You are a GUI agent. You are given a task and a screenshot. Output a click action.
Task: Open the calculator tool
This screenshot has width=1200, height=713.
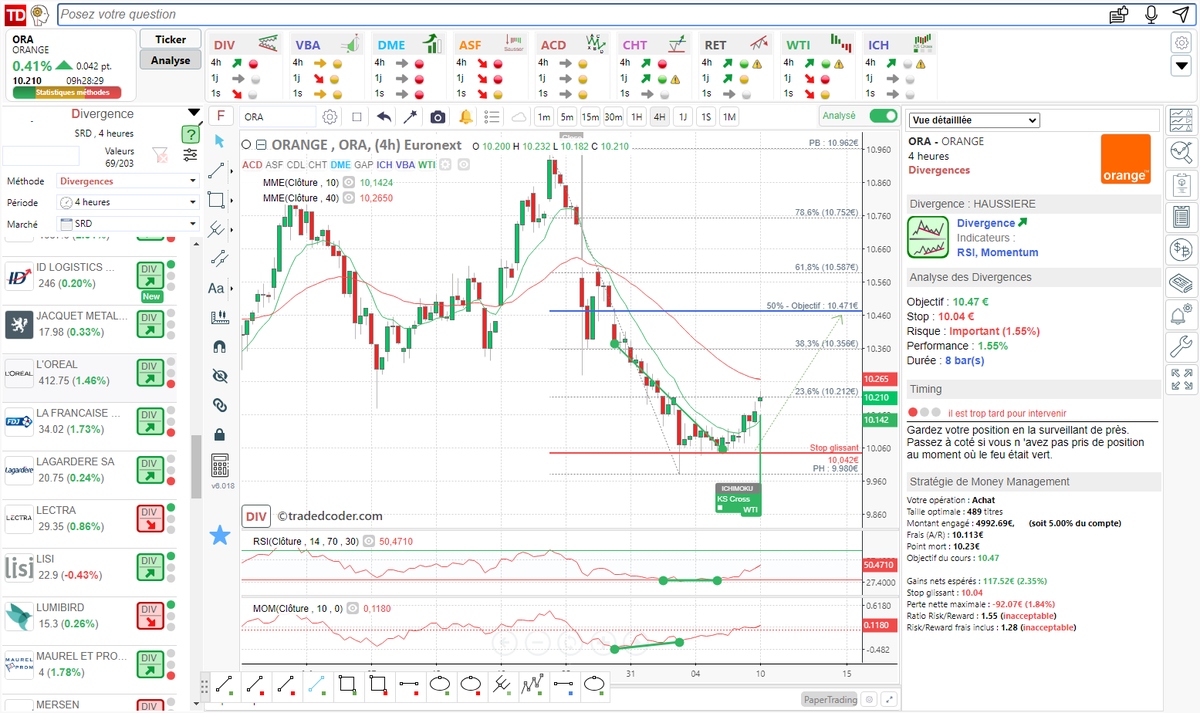(220, 466)
